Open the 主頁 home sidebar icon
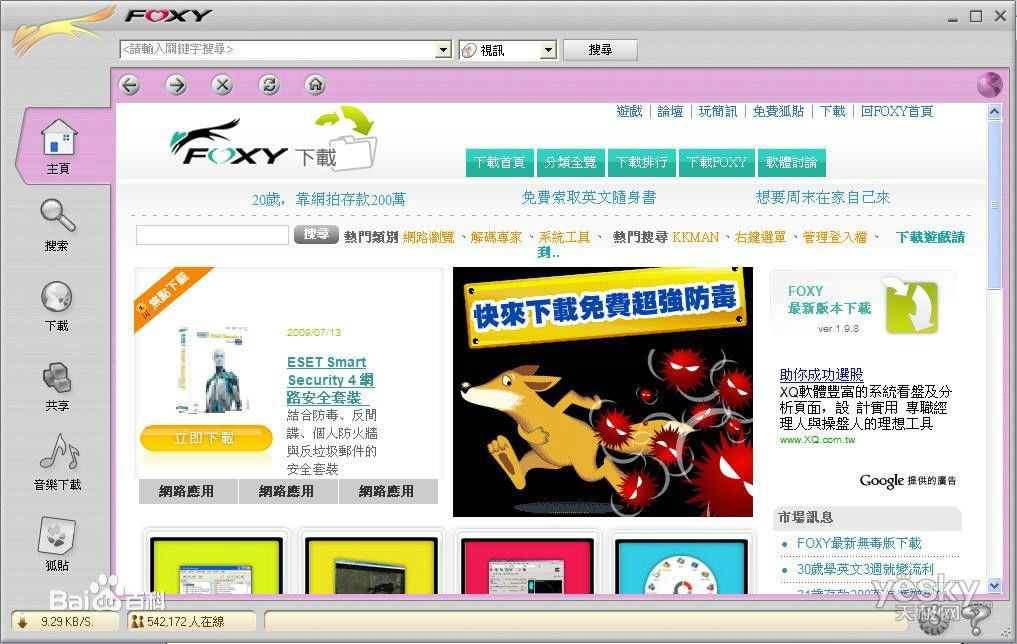This screenshot has width=1017, height=644. pos(58,144)
